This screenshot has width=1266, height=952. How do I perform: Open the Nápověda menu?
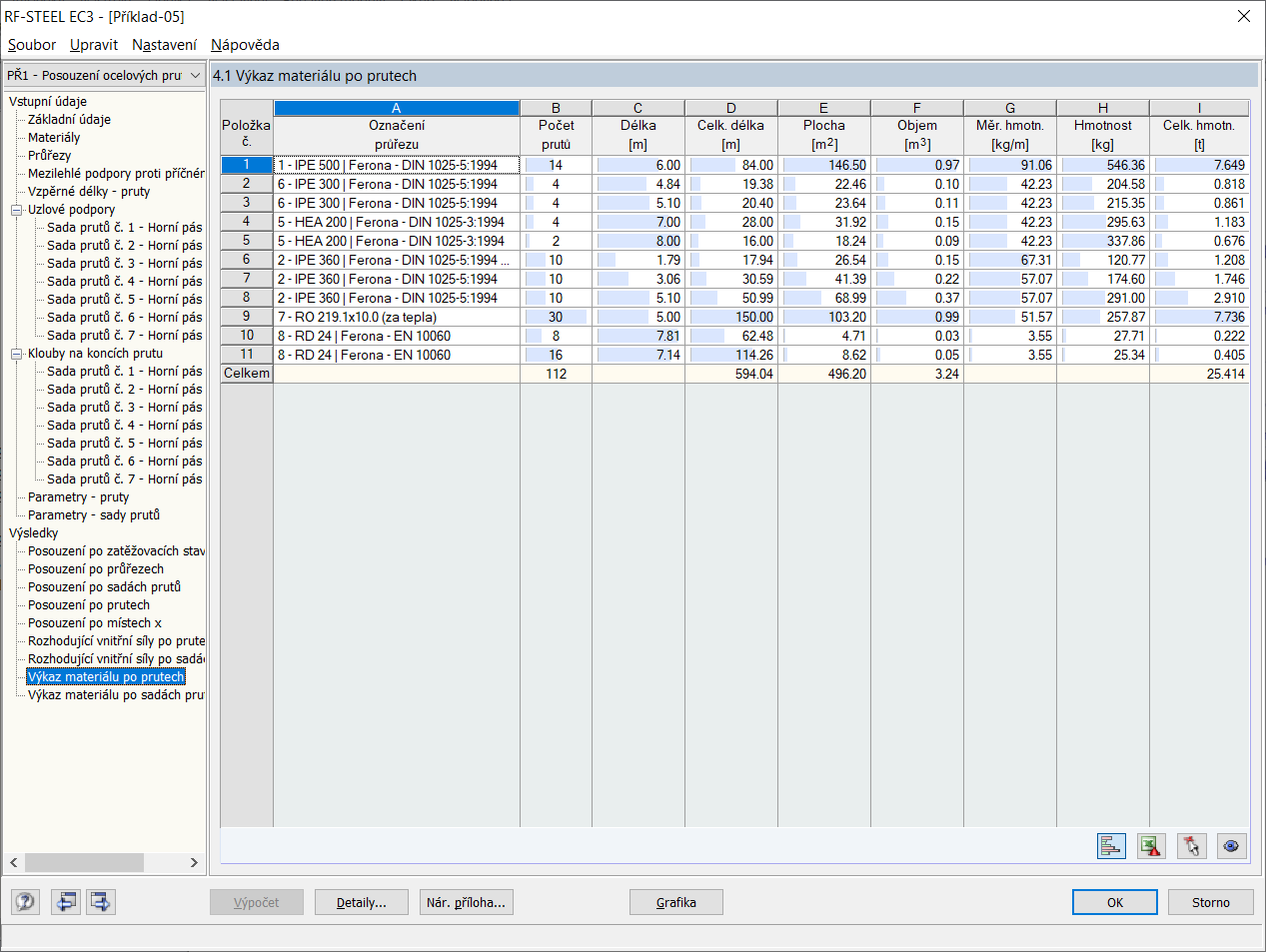pos(245,45)
